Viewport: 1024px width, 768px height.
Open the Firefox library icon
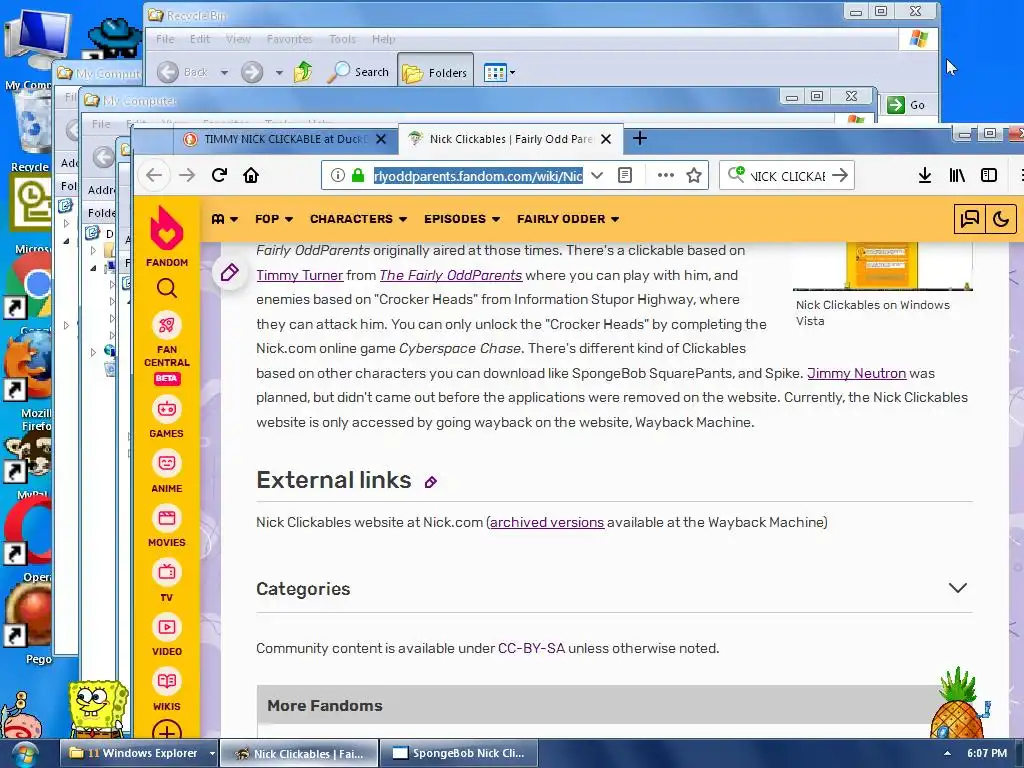pos(957,175)
